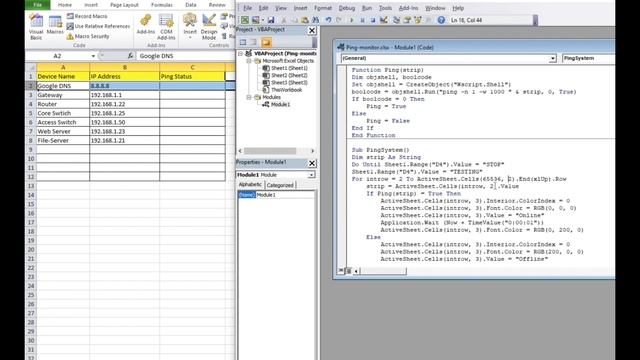640x360 pixels.
Task: Click the Run Sub play icon
Action: [x=351, y=20]
